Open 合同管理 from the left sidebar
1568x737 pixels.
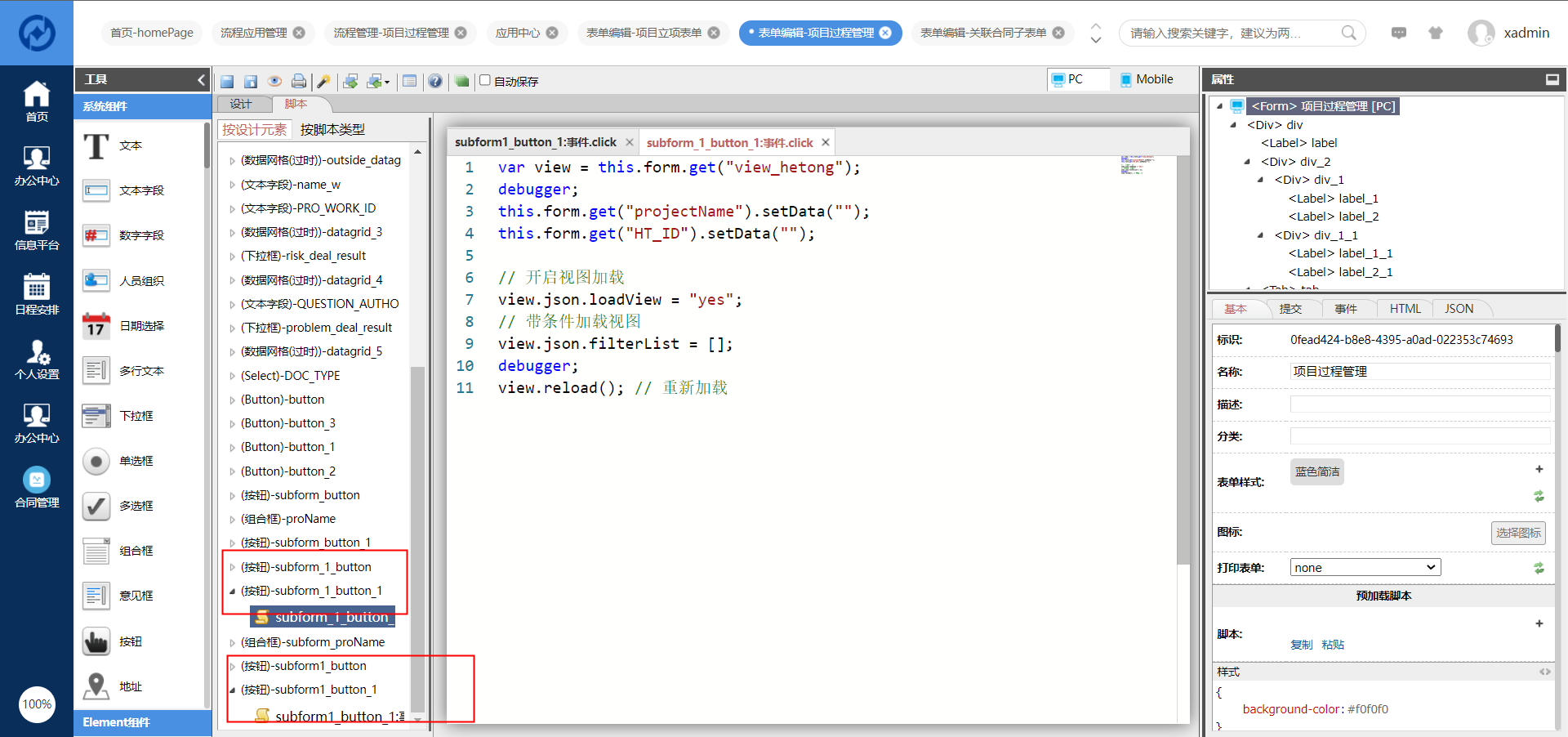pos(37,487)
